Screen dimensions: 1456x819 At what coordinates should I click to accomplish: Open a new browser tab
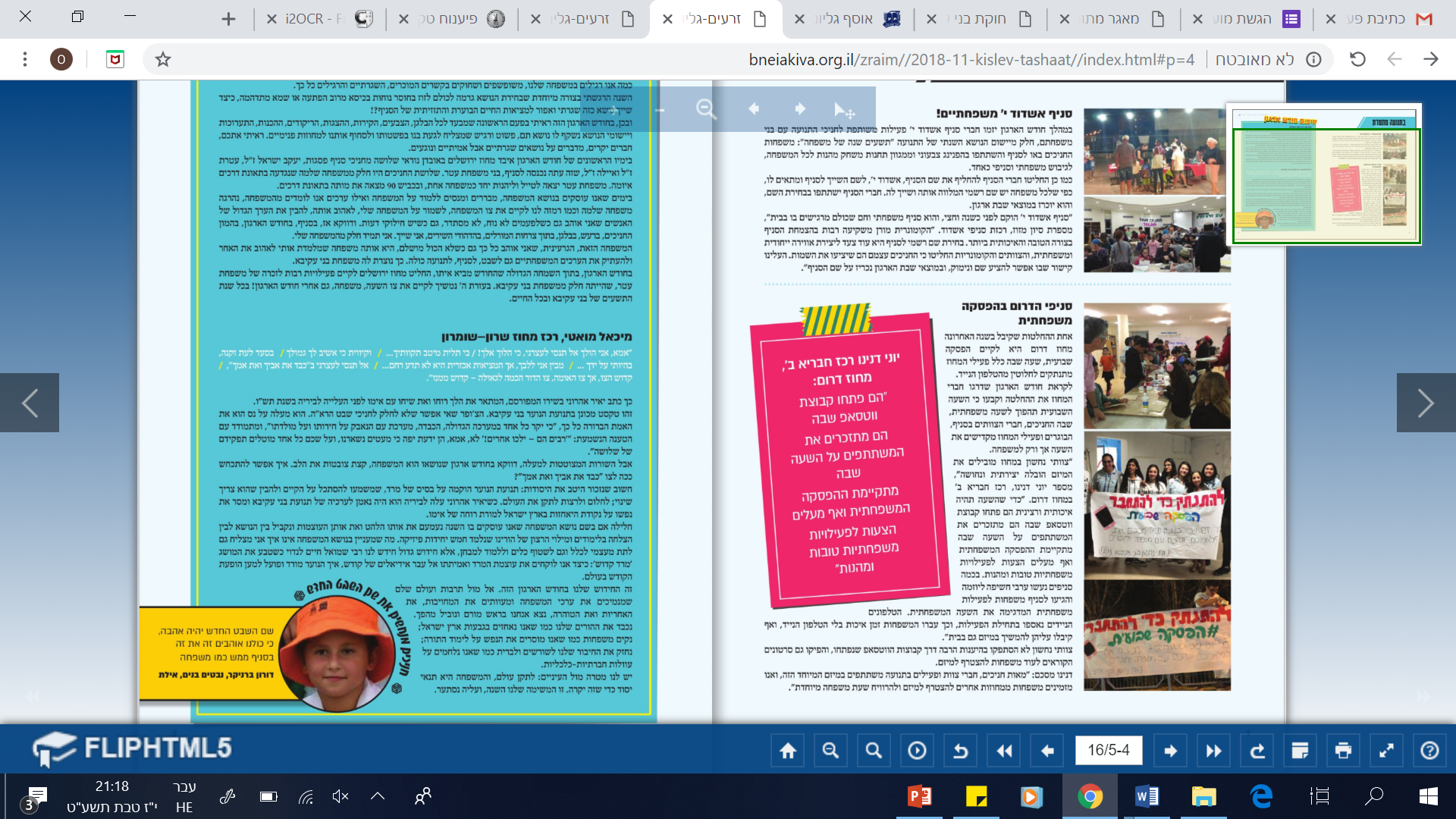[x=228, y=19]
